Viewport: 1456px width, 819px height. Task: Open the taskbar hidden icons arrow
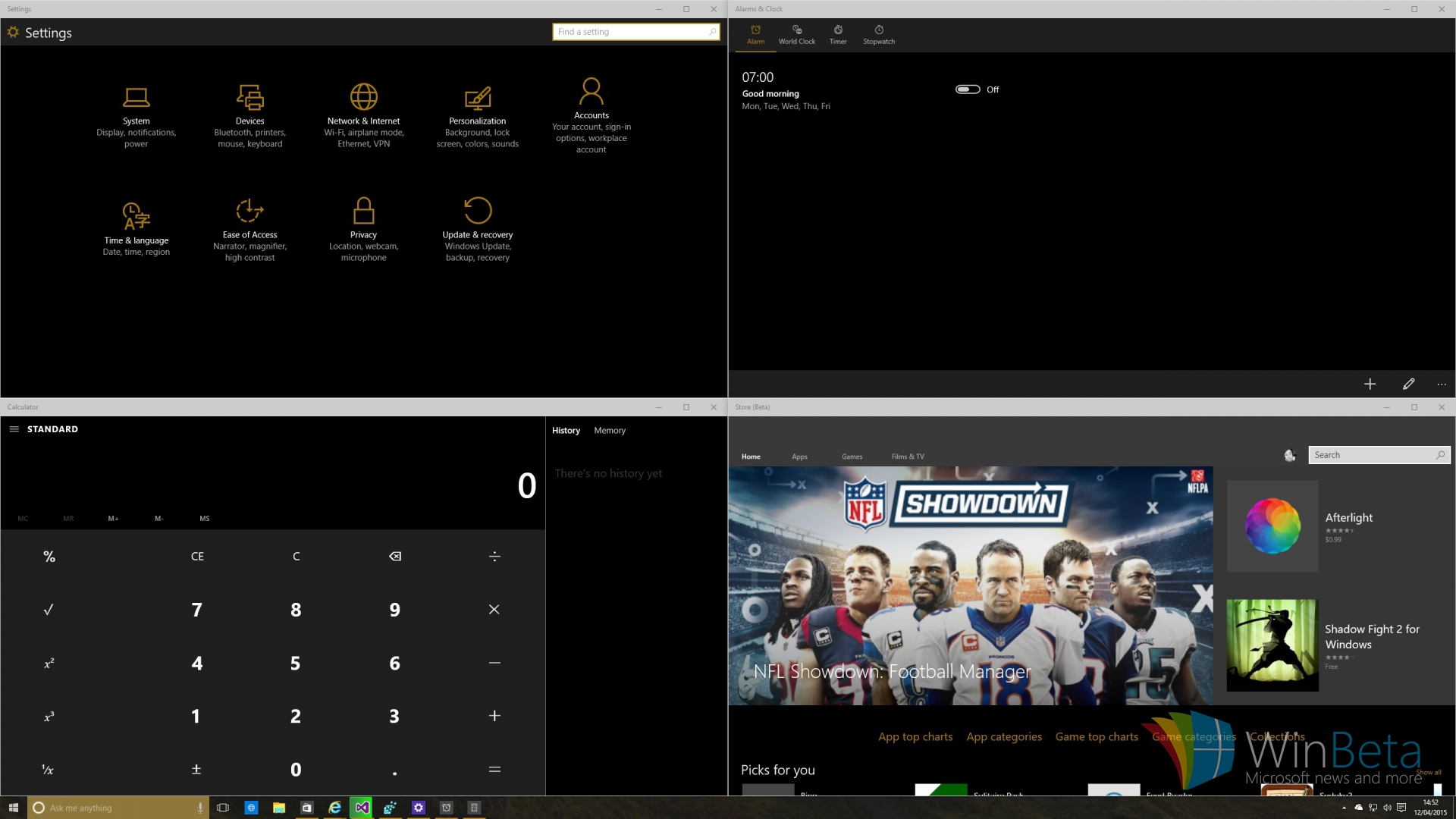coord(1344,808)
